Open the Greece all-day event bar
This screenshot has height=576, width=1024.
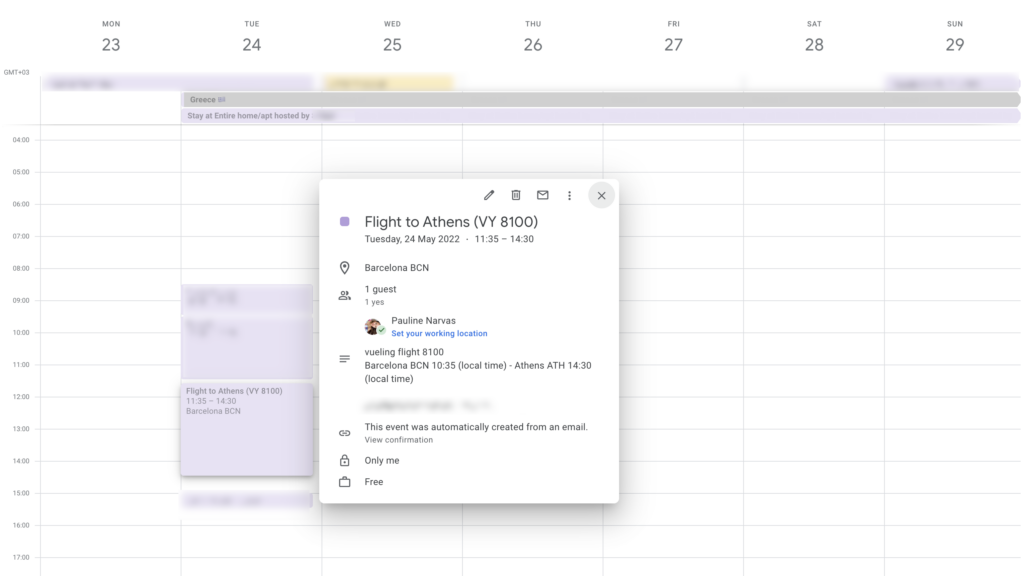[x=600, y=100]
